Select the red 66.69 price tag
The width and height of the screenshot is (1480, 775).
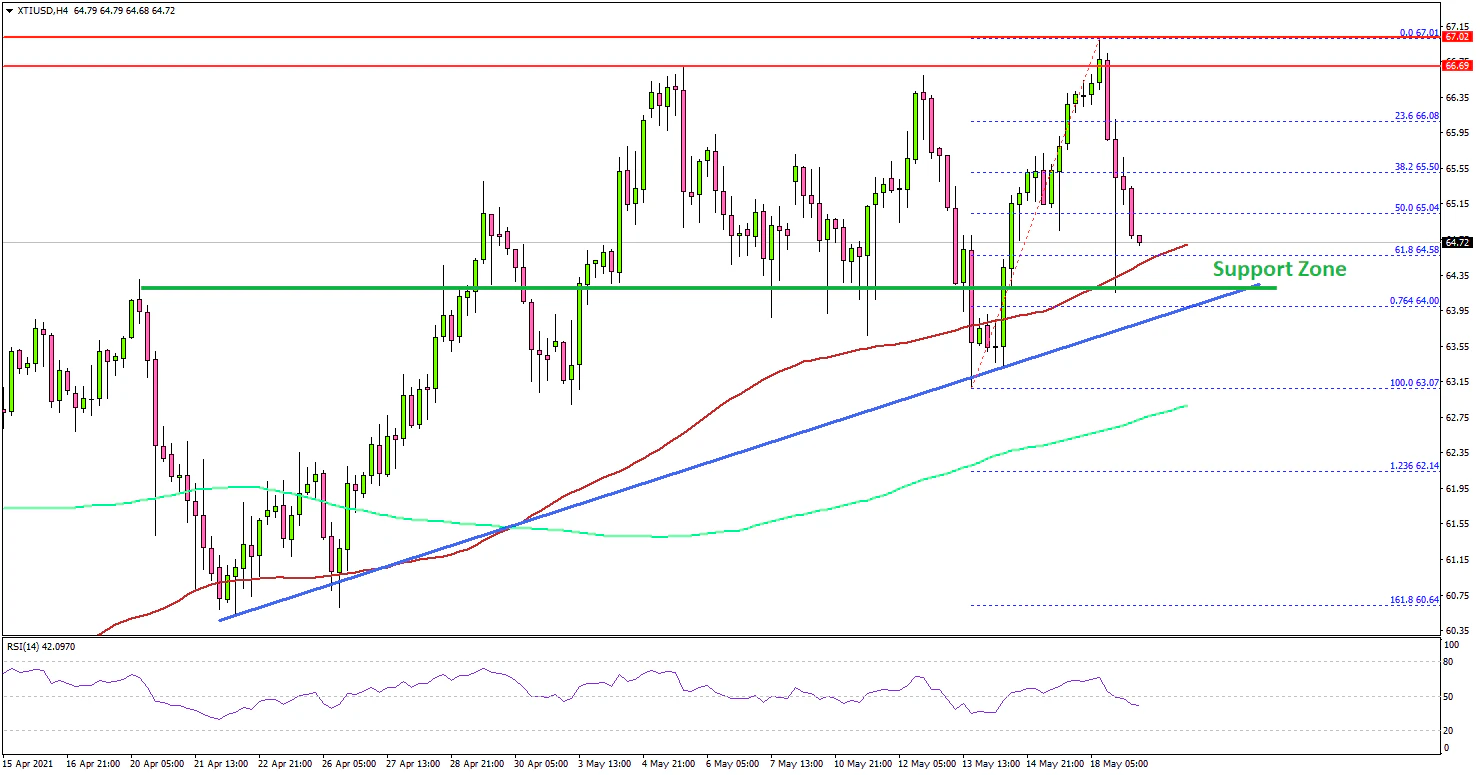point(1456,66)
